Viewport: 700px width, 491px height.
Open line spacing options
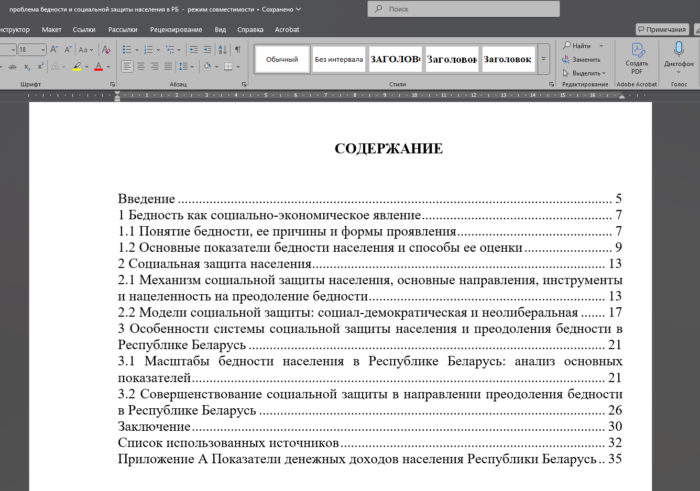186,67
